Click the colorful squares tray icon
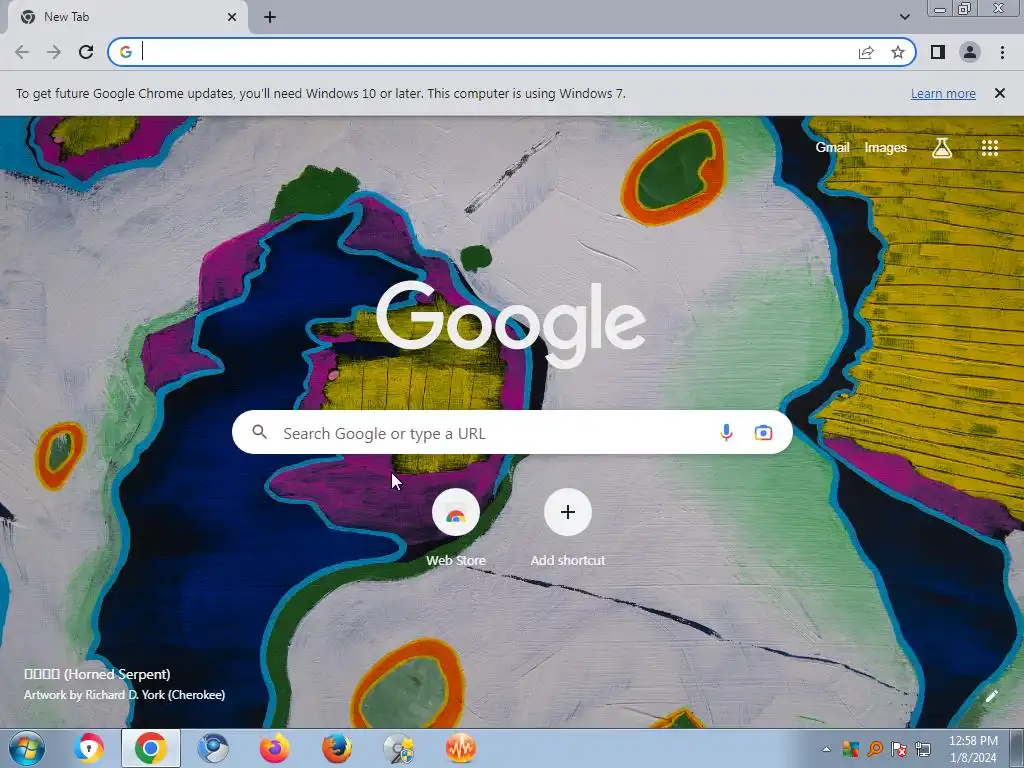The image size is (1024, 768). pyautogui.click(x=850, y=749)
